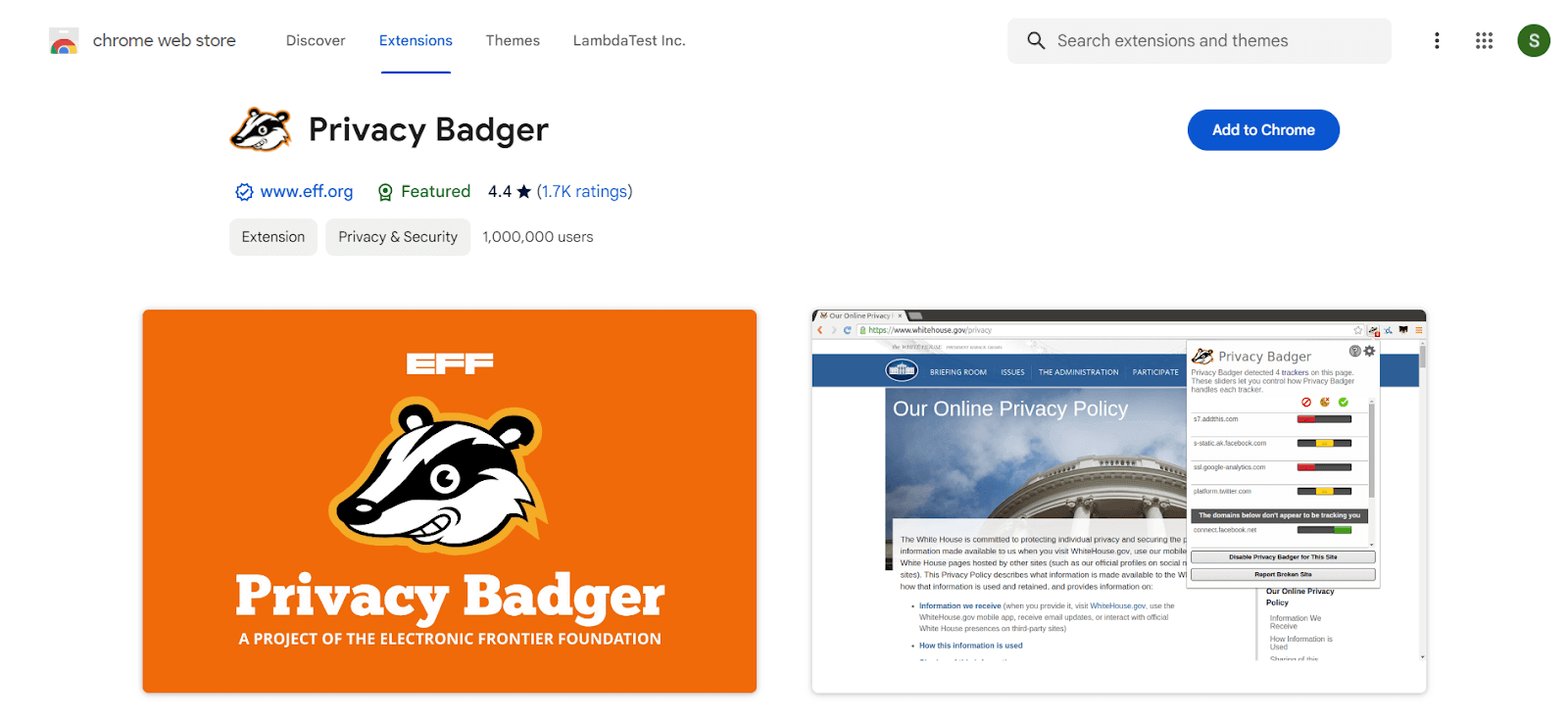Click the rating star icon
Image resolution: width=1568 pixels, height=722 pixels.
[x=524, y=191]
